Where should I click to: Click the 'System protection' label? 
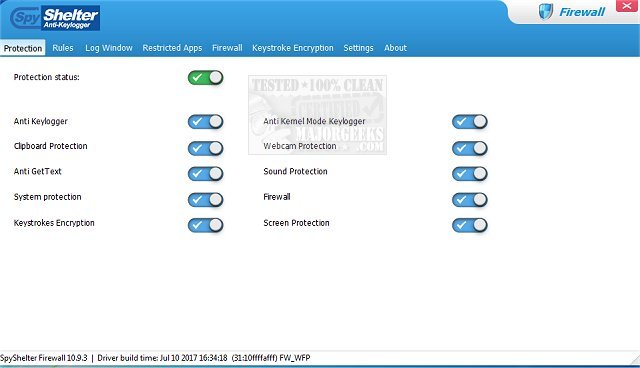[x=47, y=197]
